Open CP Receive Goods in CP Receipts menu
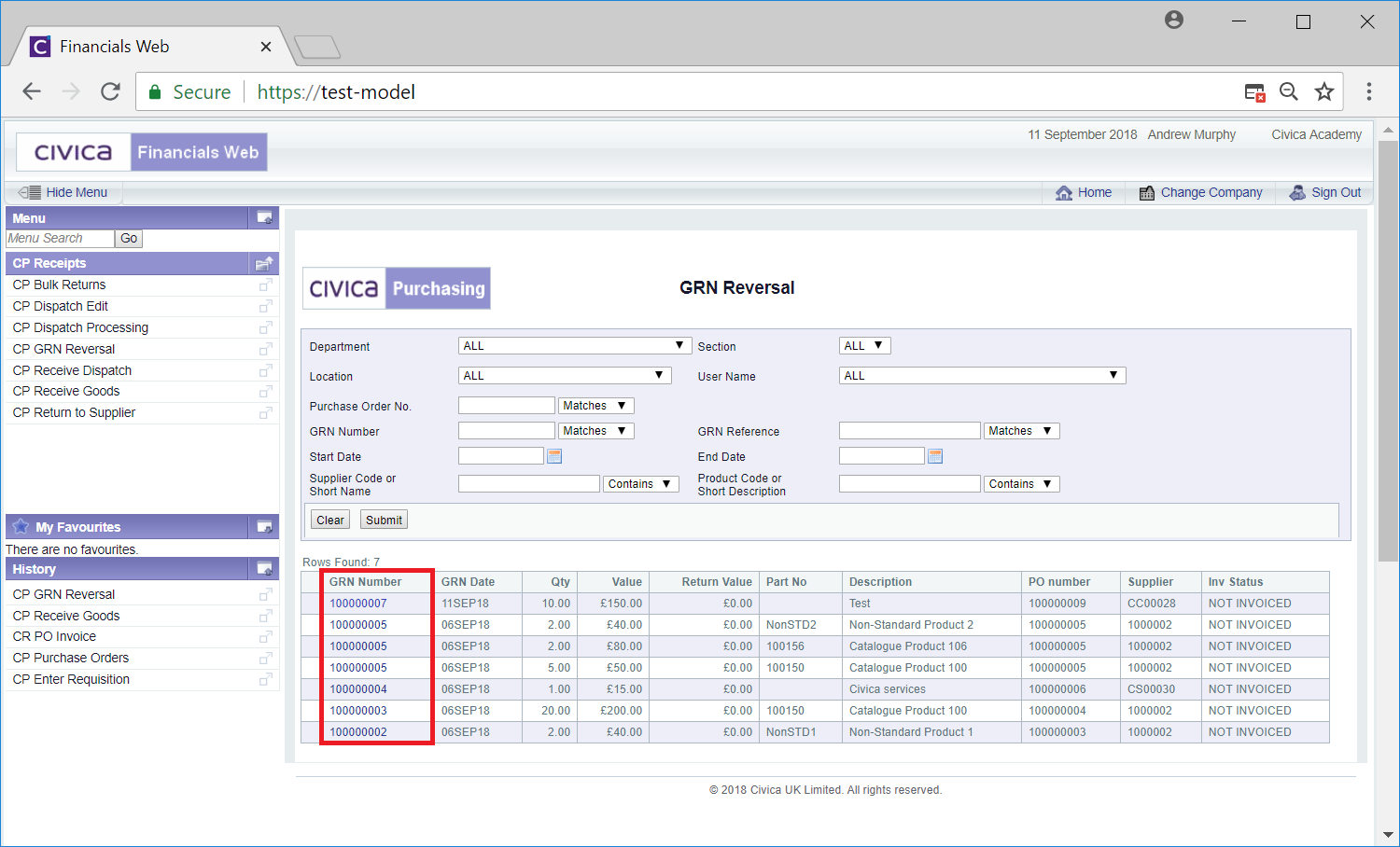This screenshot has width=1400, height=847. click(65, 391)
